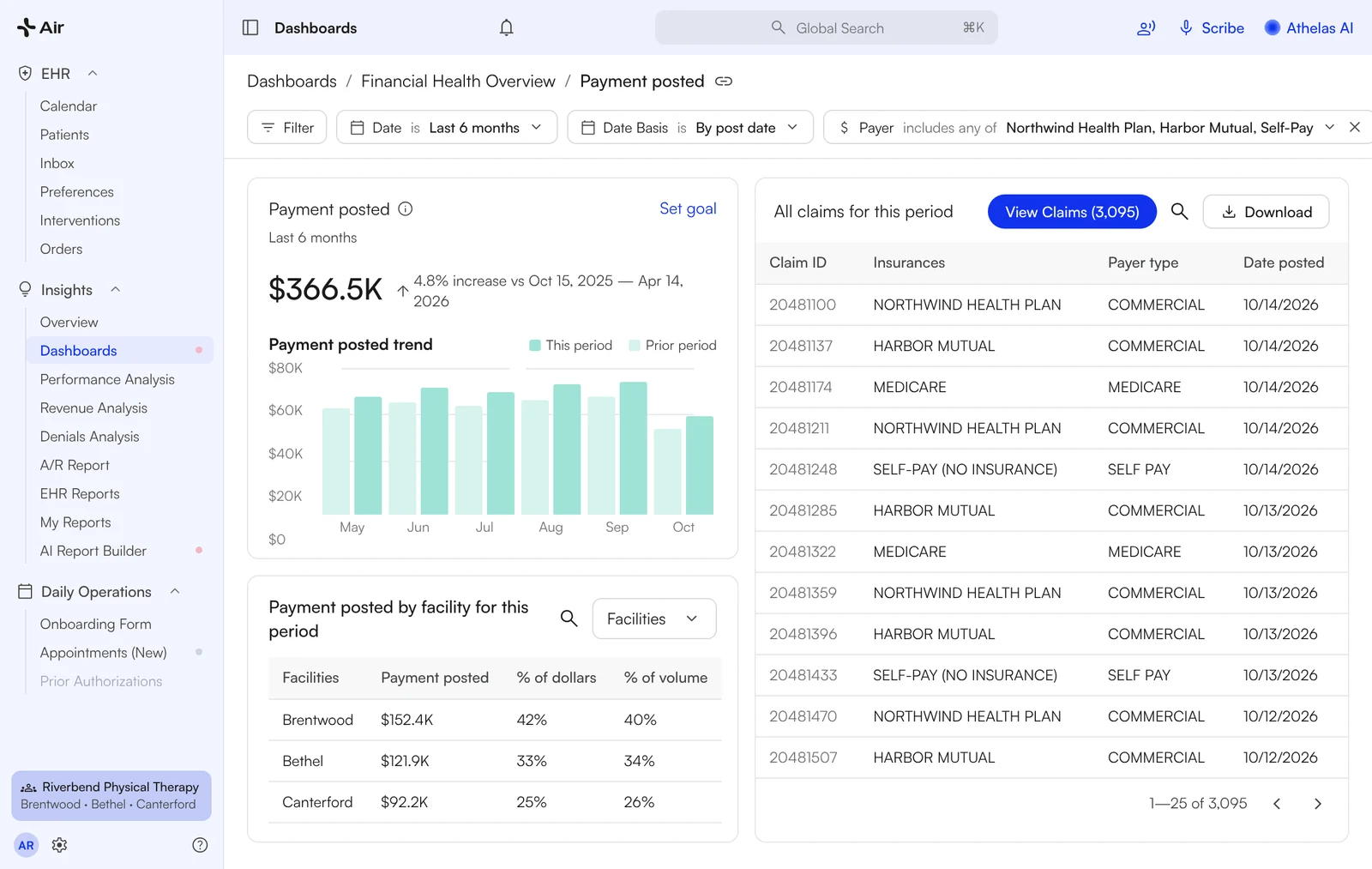Switch the Riverbend Physical Therapy organization
Screen dimensions: 1372x869
tap(111, 795)
